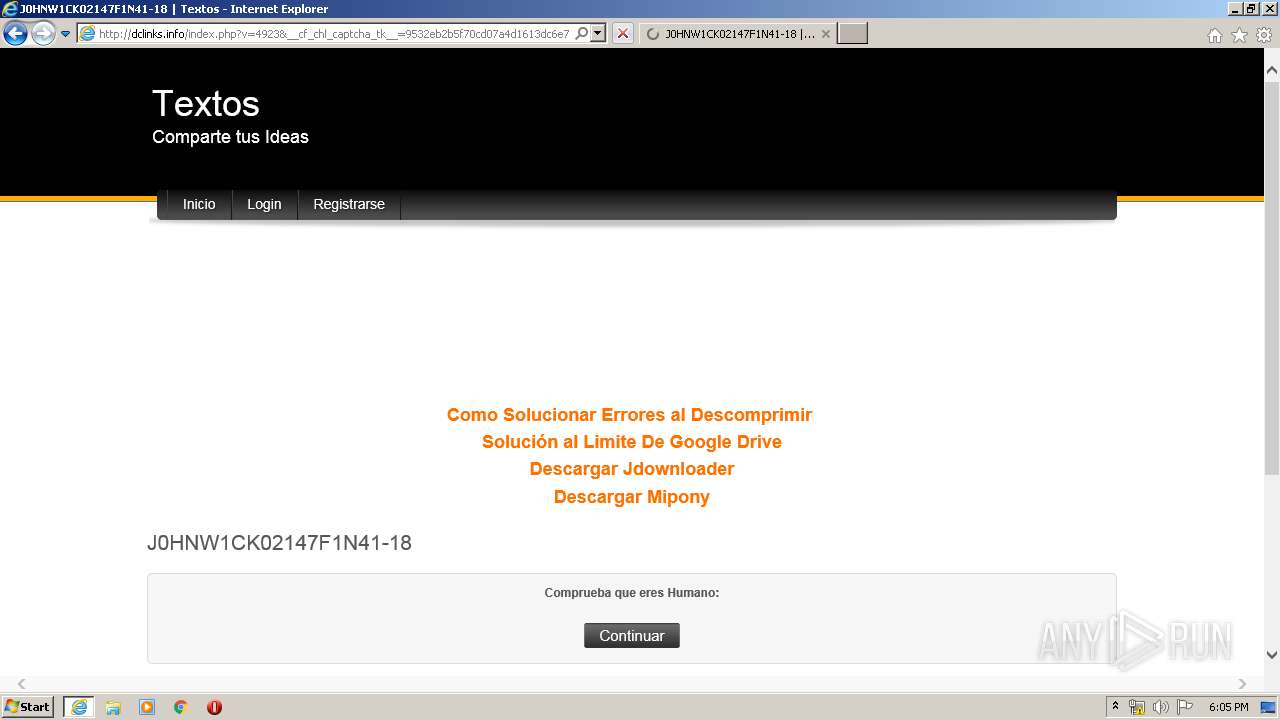Click the browser Forward arrow button

[x=43, y=34]
